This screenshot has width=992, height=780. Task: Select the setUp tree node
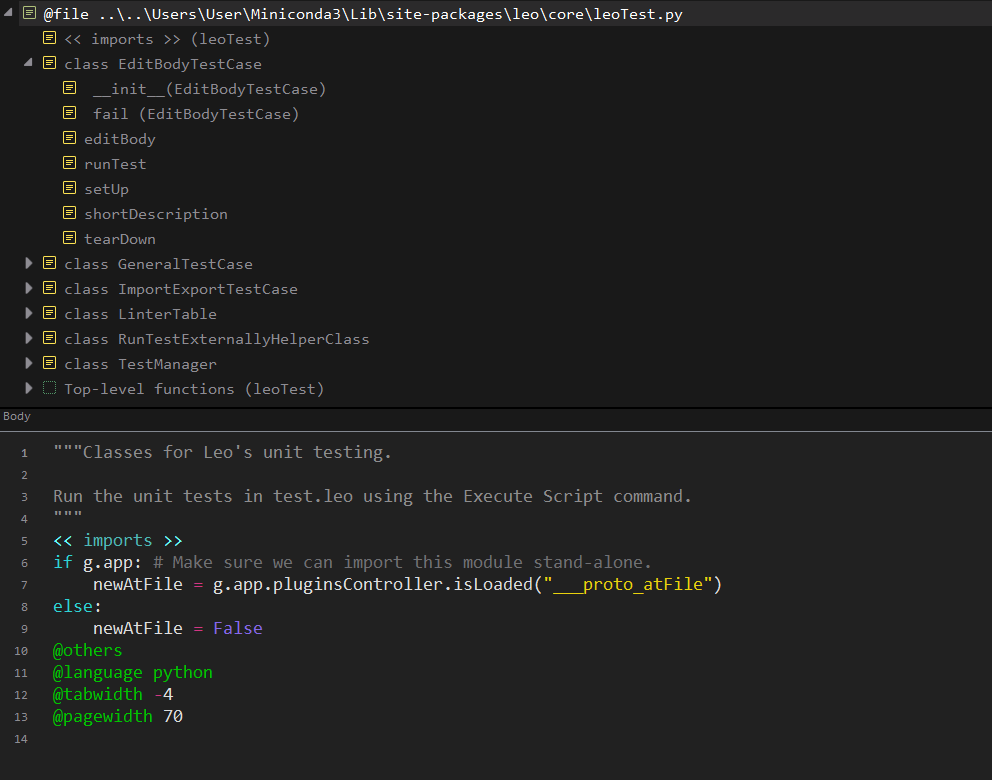click(106, 189)
